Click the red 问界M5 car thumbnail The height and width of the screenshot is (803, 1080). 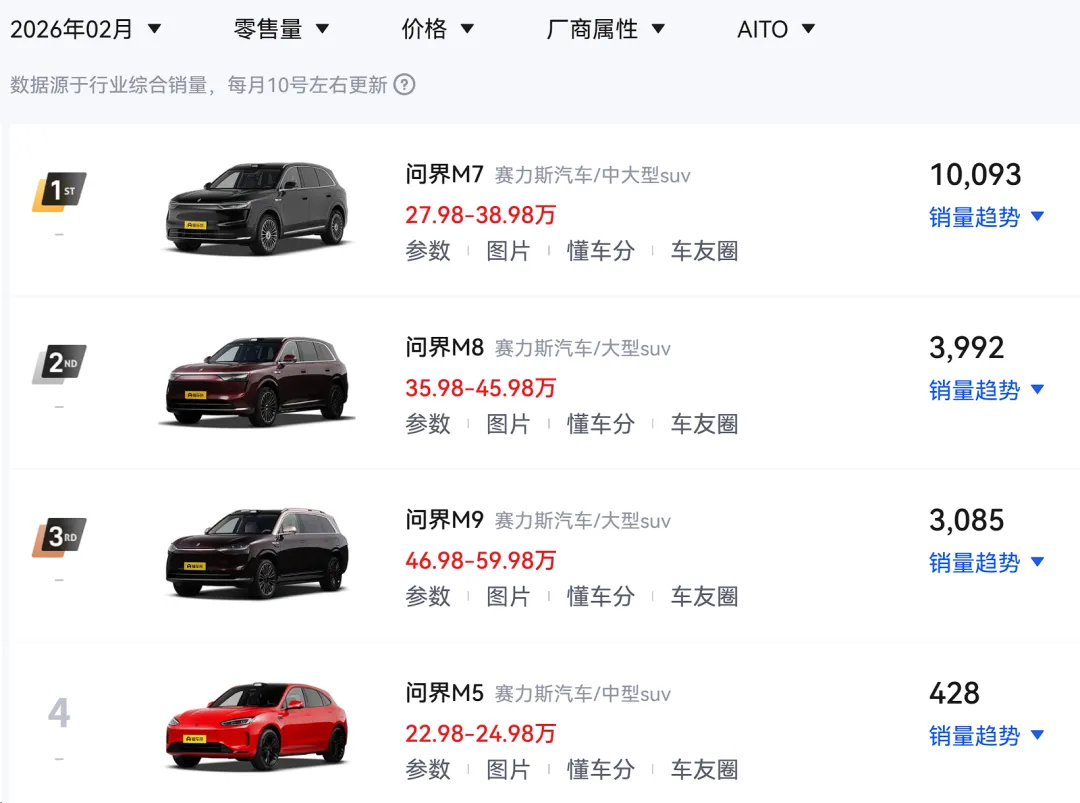[257, 726]
